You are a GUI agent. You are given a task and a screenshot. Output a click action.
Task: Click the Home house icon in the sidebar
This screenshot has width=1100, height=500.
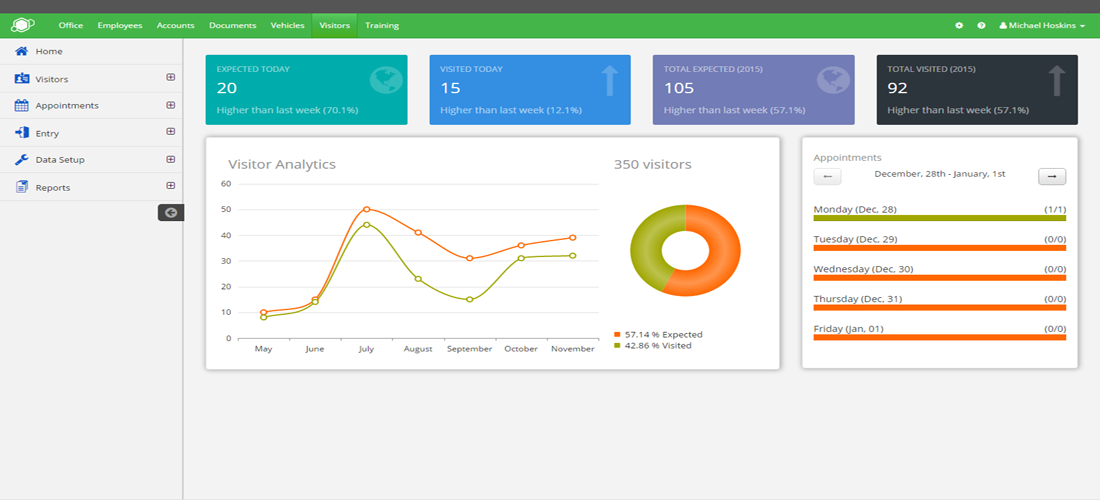(21, 51)
